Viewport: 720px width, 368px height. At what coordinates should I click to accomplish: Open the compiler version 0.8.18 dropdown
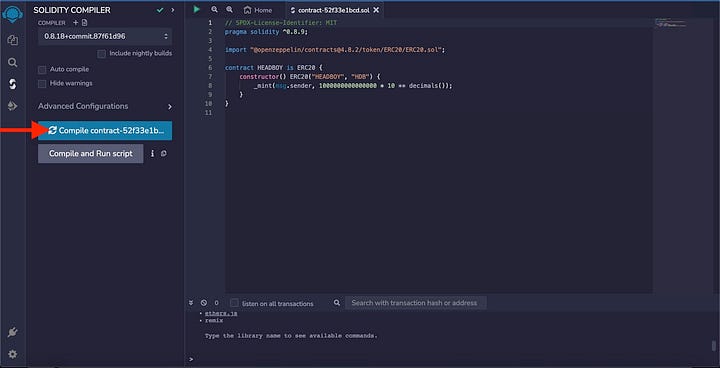(x=105, y=36)
